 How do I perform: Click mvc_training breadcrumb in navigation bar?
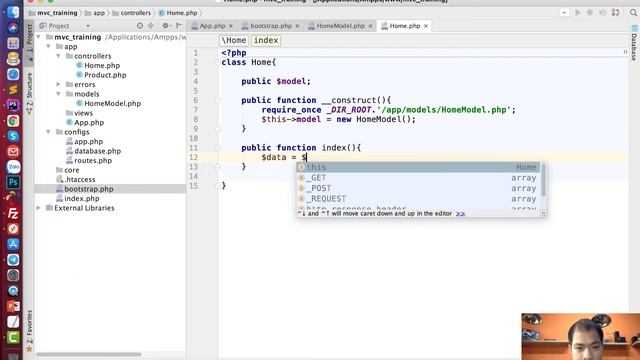point(53,13)
